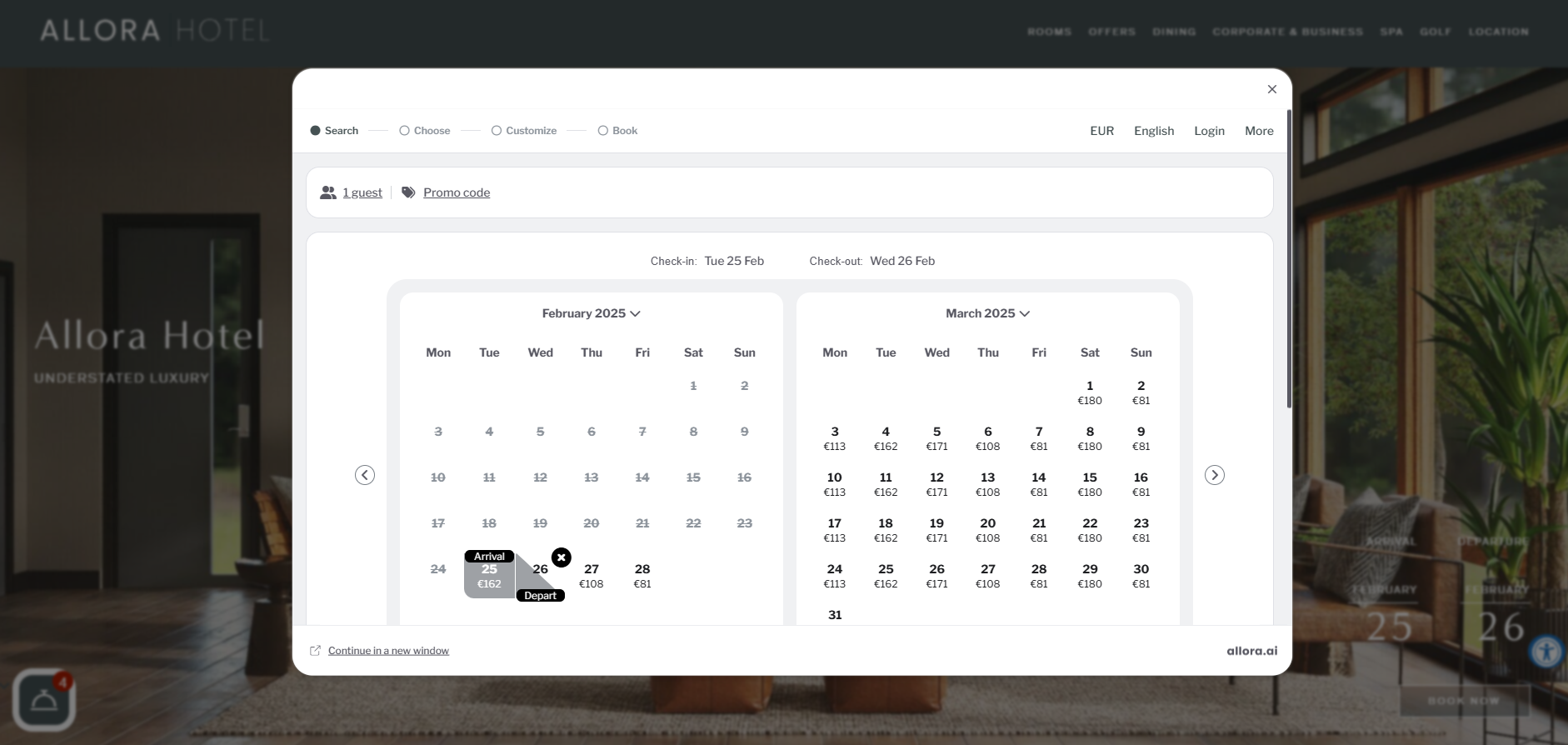This screenshot has height=745, width=1568.
Task: Open the GOLF navigation menu item
Action: click(1436, 32)
